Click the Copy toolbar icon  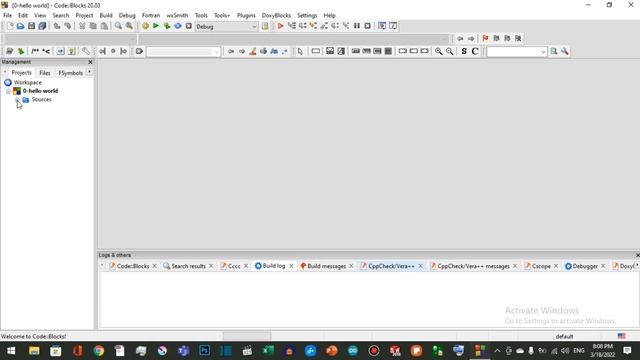click(93, 26)
